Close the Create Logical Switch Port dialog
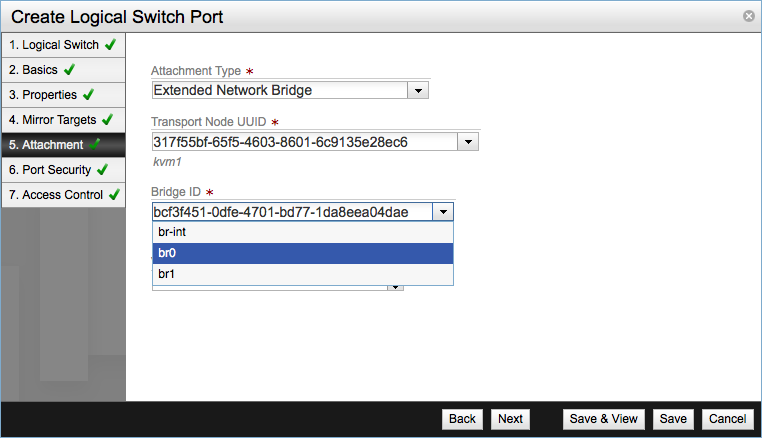 coord(748,17)
